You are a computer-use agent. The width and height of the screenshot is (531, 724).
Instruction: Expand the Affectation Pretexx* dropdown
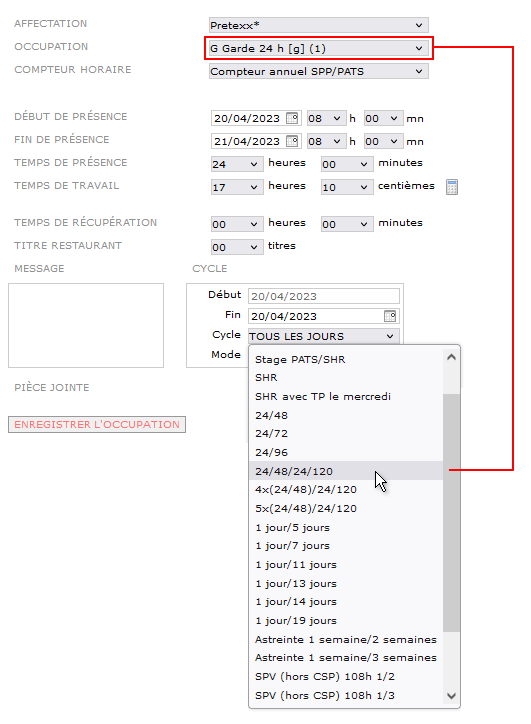coord(319,25)
